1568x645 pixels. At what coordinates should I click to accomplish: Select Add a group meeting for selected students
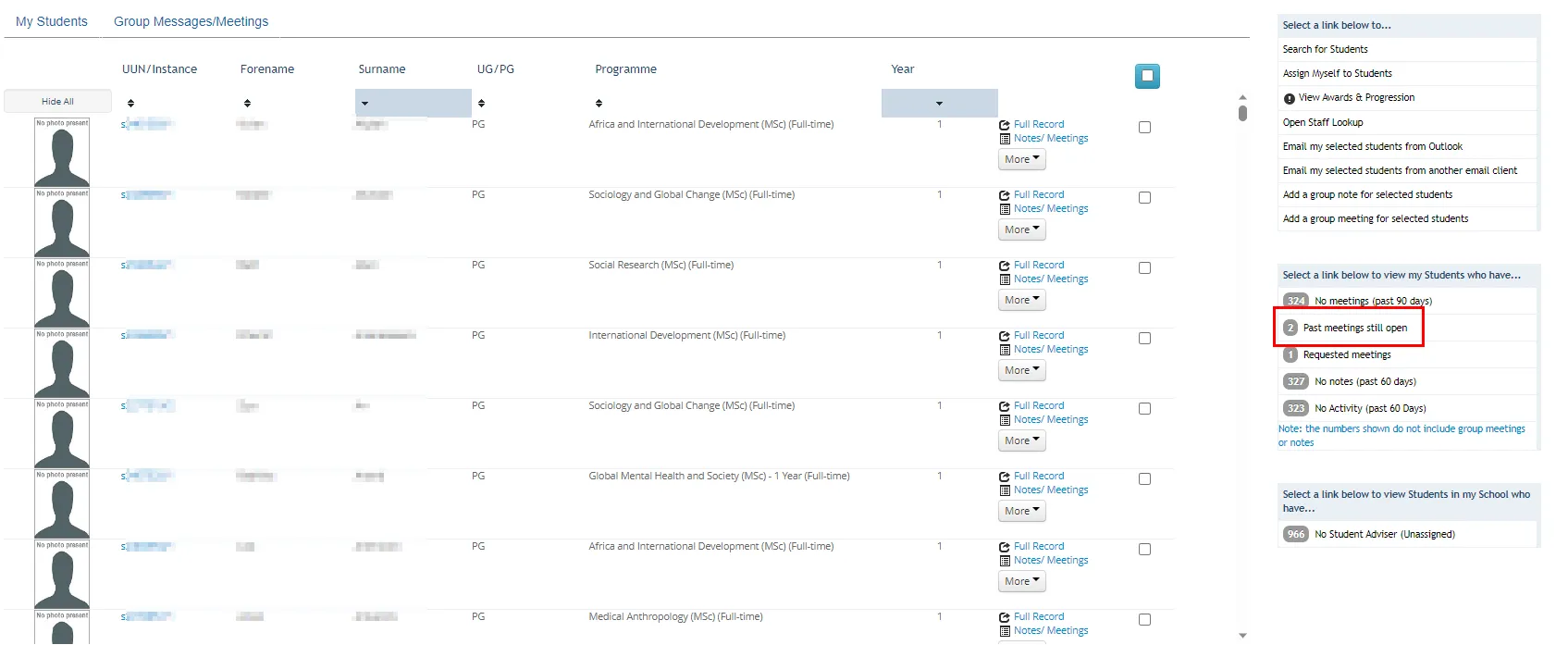pos(1376,218)
